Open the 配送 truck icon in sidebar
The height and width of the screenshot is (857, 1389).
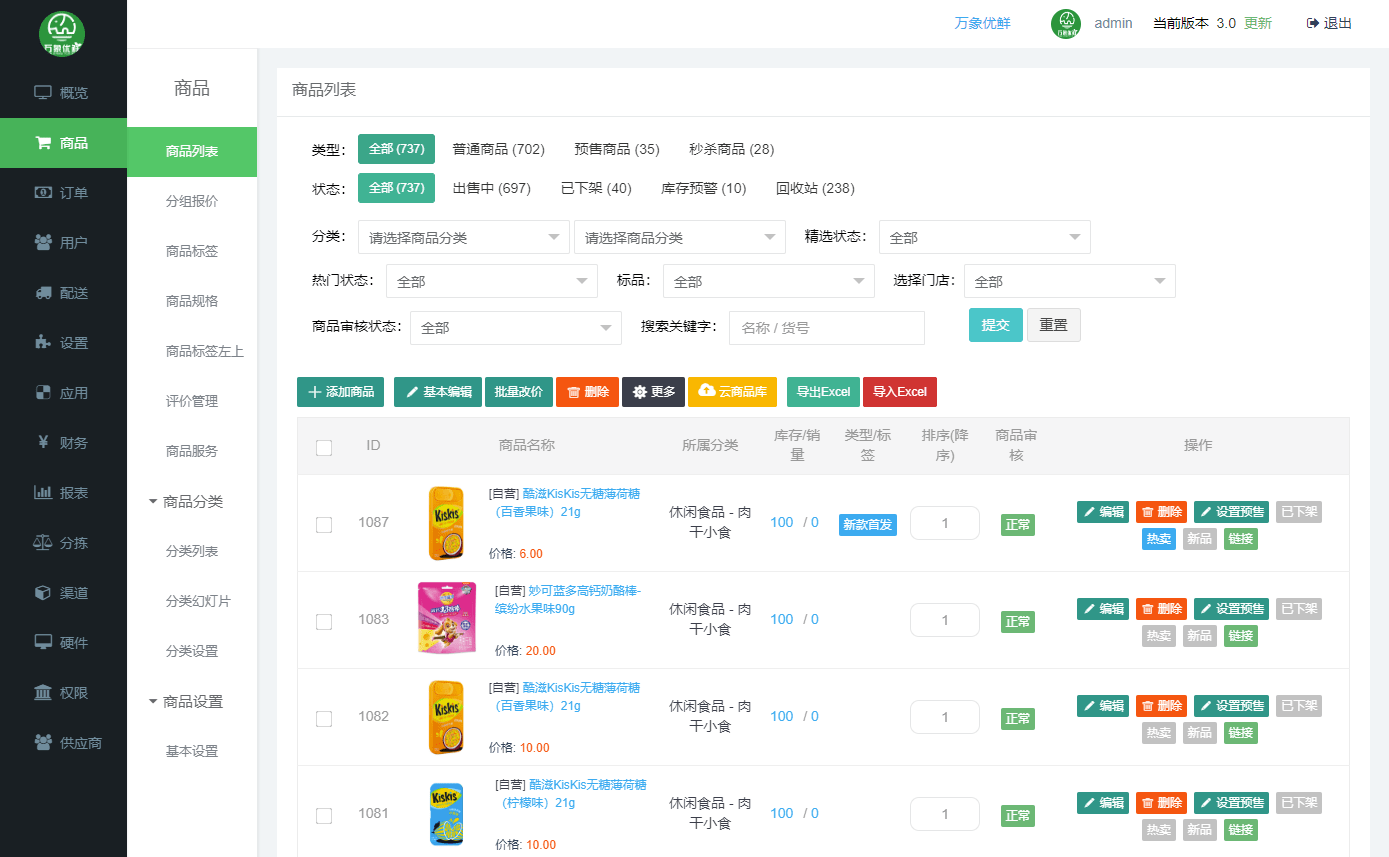pyautogui.click(x=43, y=293)
